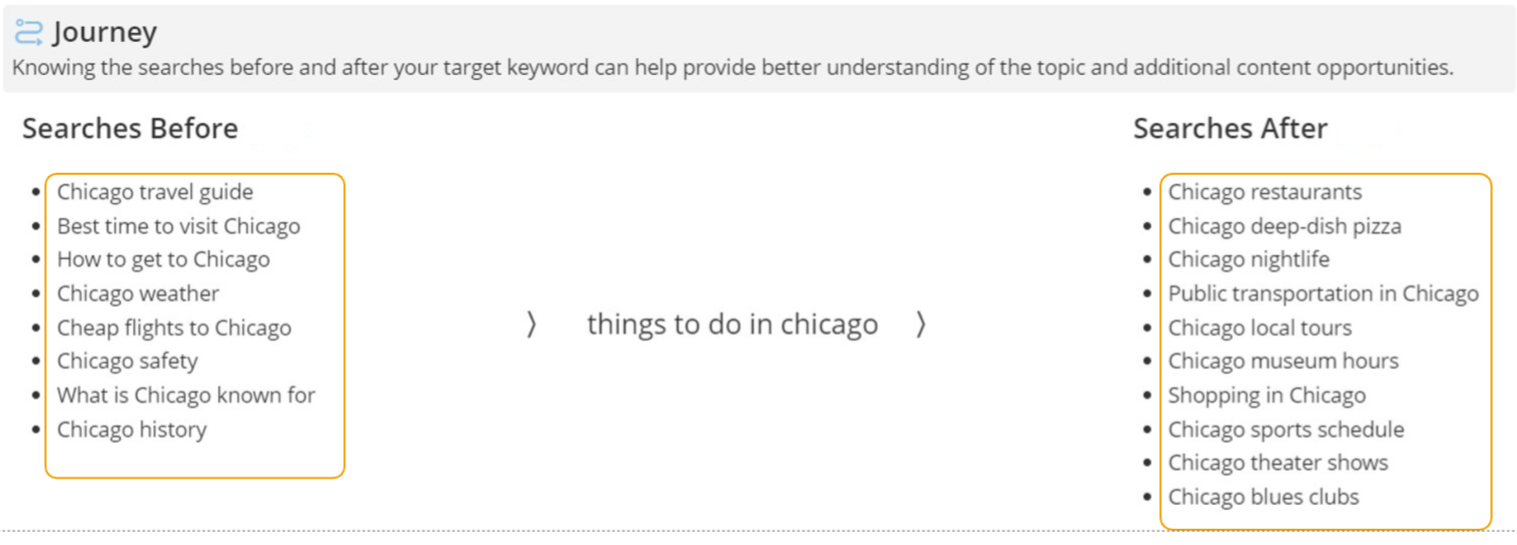Select 'How to get to Chicago'

point(163,260)
